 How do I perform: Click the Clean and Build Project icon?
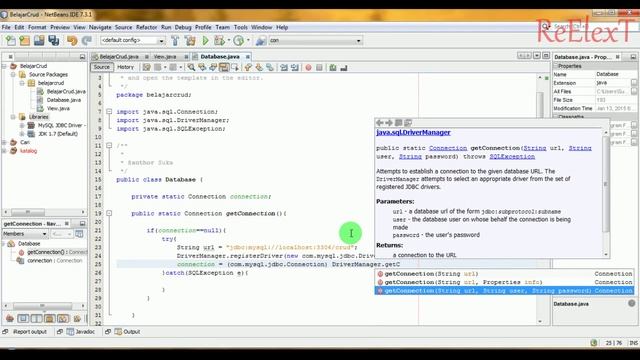(190, 40)
